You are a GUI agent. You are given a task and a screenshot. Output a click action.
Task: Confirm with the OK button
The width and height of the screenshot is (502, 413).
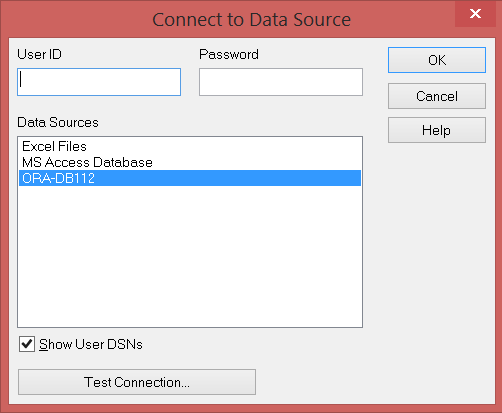(437, 60)
